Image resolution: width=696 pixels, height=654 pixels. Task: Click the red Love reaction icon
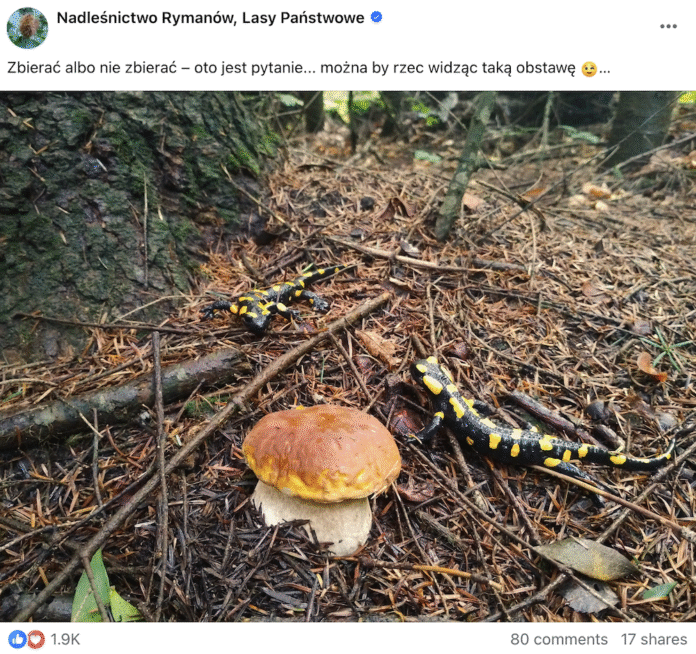[35, 639]
